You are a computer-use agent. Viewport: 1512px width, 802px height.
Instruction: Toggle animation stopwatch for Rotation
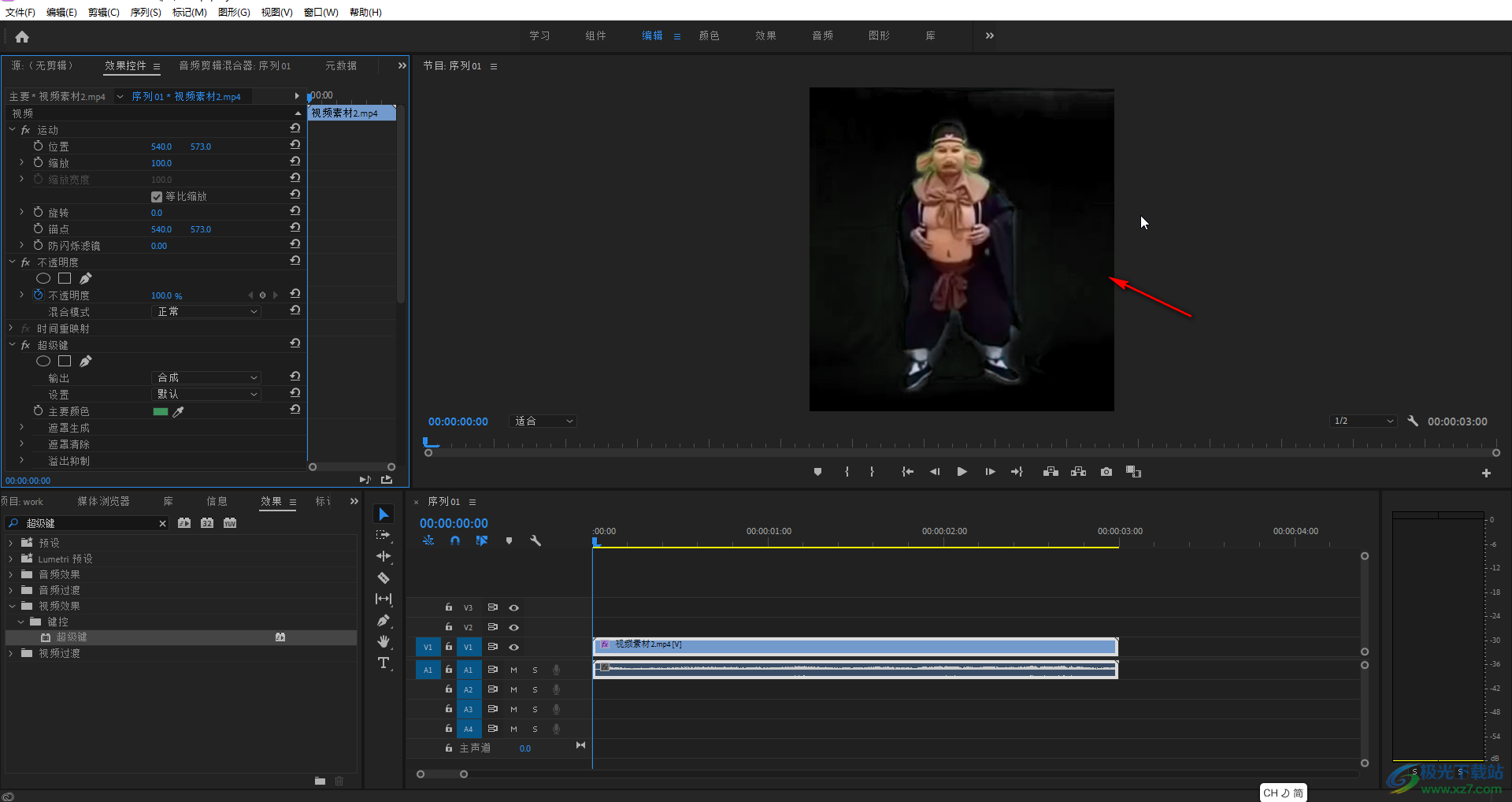[38, 212]
